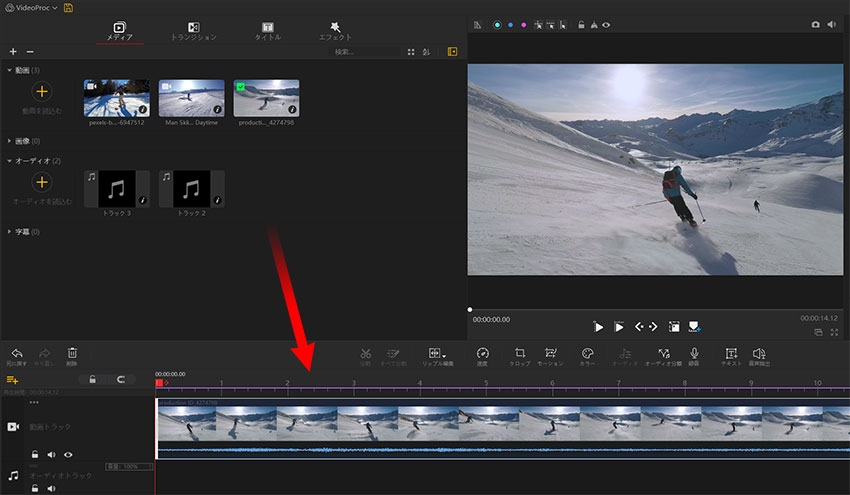Switch media library to grid view
Image resolution: width=850 pixels, height=495 pixels.
click(411, 52)
